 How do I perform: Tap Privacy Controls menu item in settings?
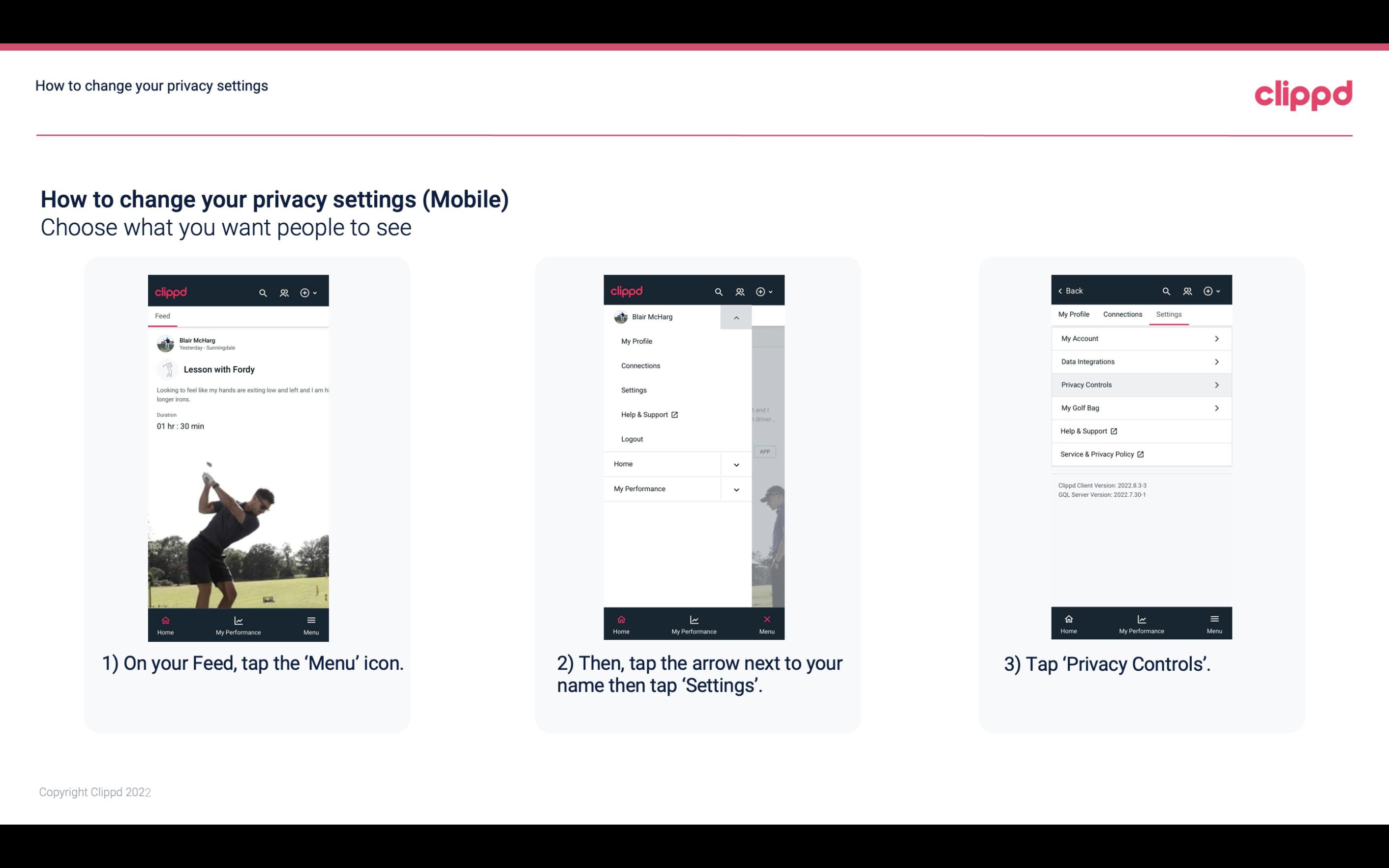click(1140, 384)
